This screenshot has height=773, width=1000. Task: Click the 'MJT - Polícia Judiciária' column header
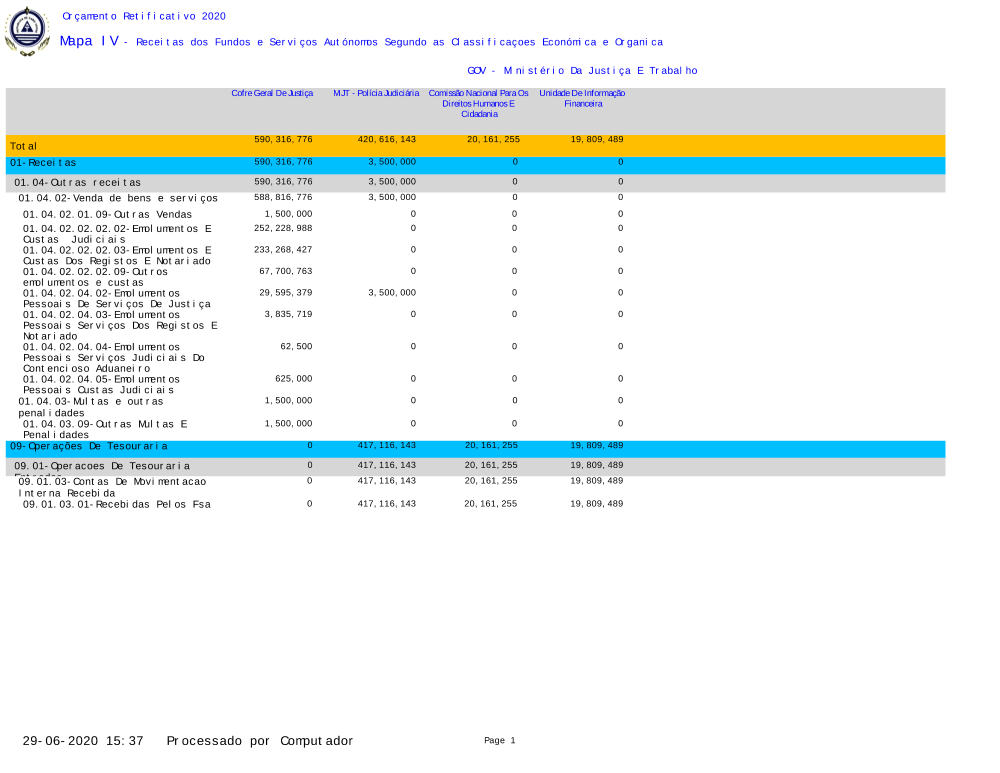[376, 93]
